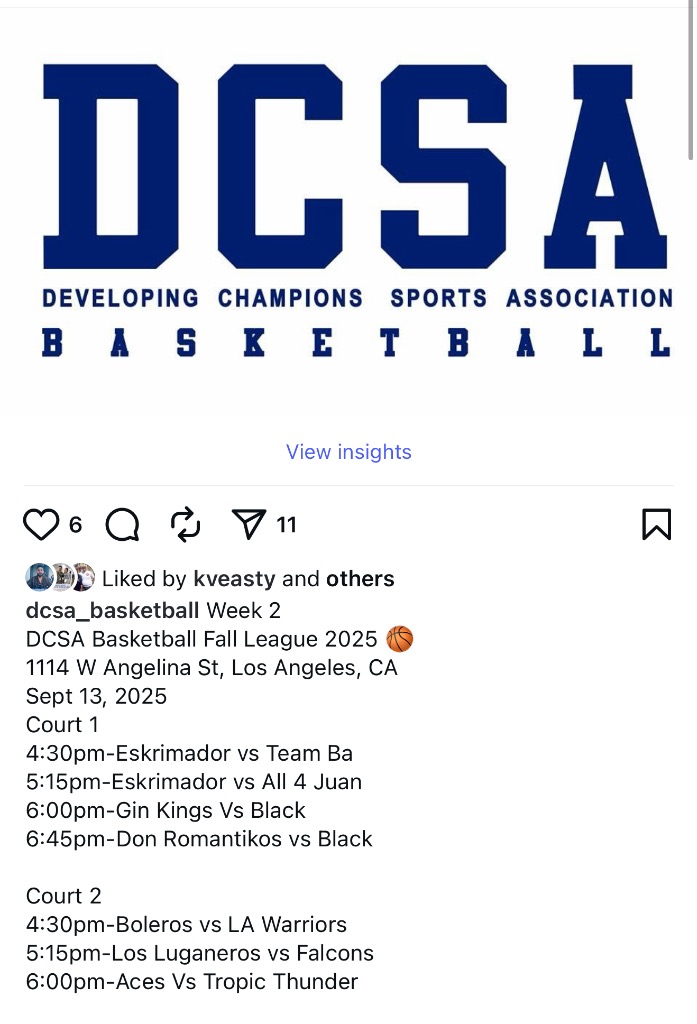This screenshot has height=1024, width=697.
Task: Click the Court 2 heading in the caption
Action: coord(64,896)
